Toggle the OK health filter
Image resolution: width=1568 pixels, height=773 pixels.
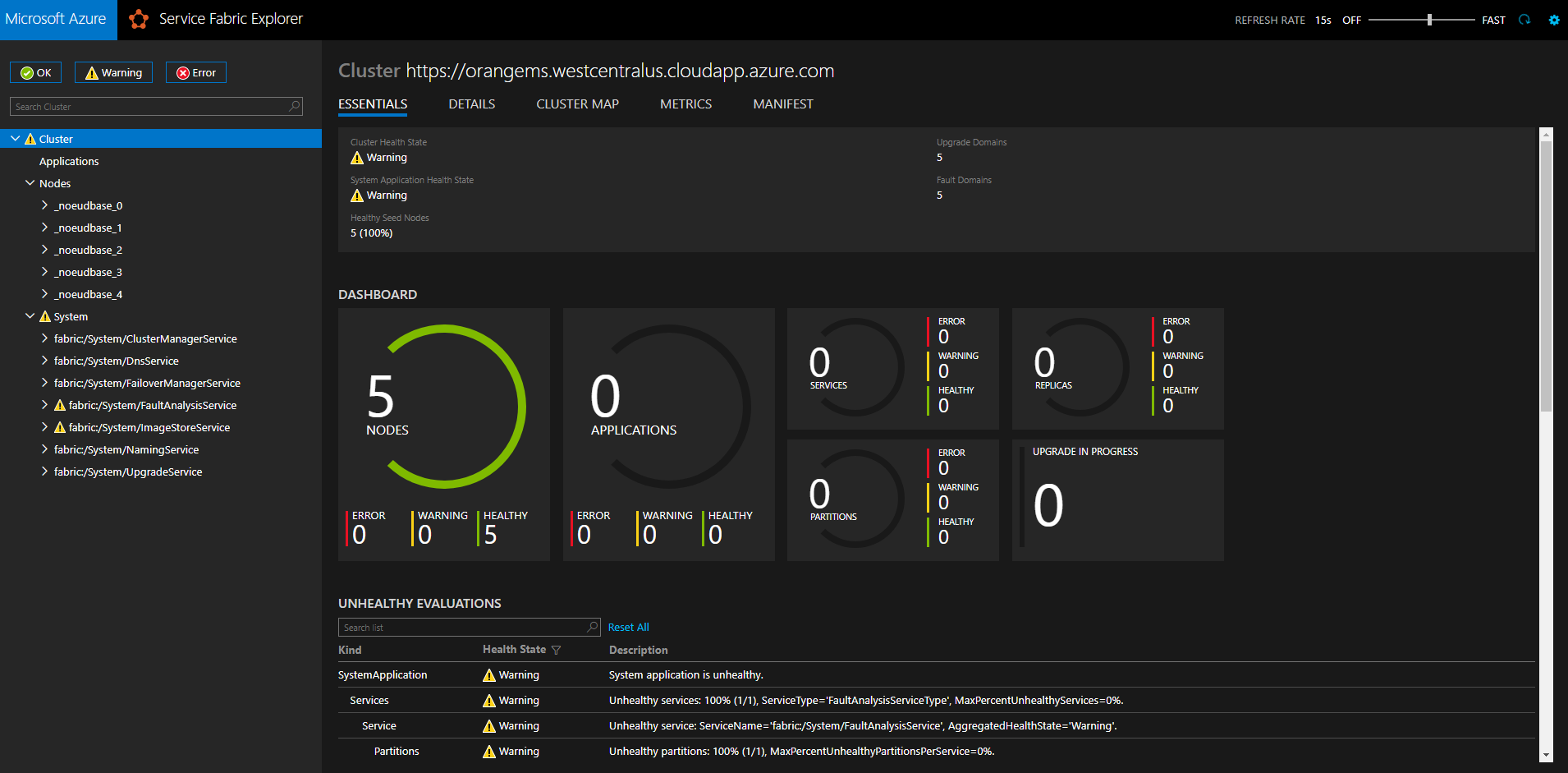tap(35, 72)
